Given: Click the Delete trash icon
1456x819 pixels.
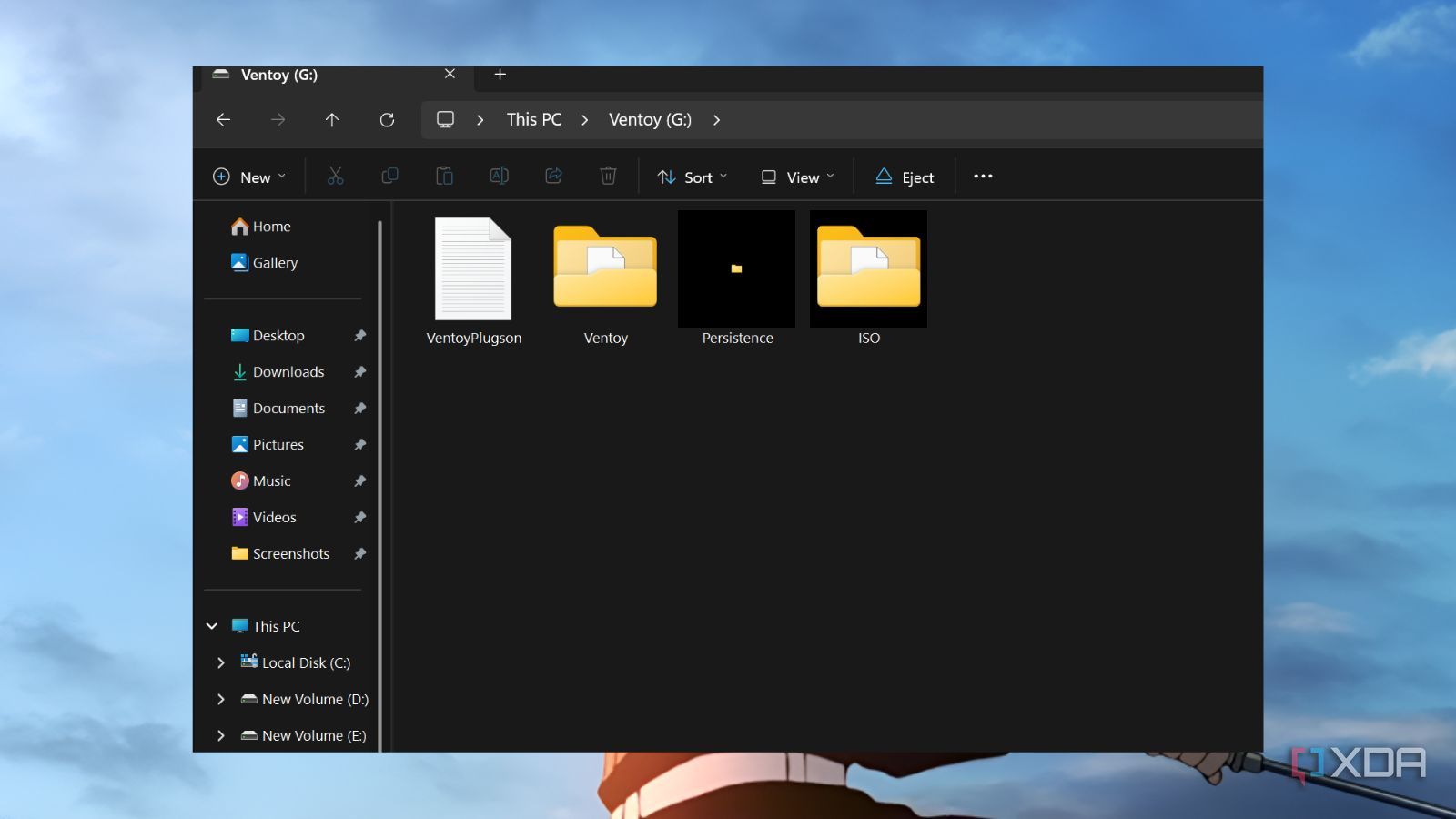Looking at the screenshot, I should 608,177.
